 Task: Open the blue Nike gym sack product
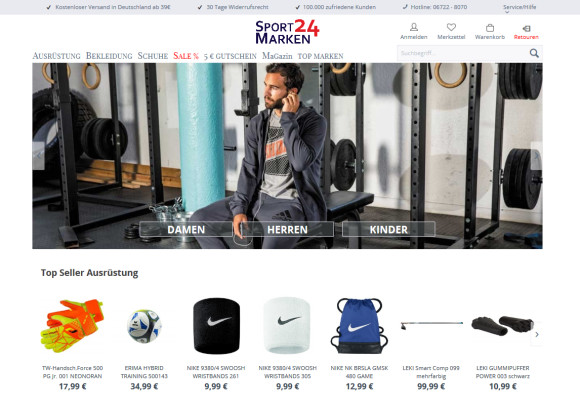pos(359,326)
